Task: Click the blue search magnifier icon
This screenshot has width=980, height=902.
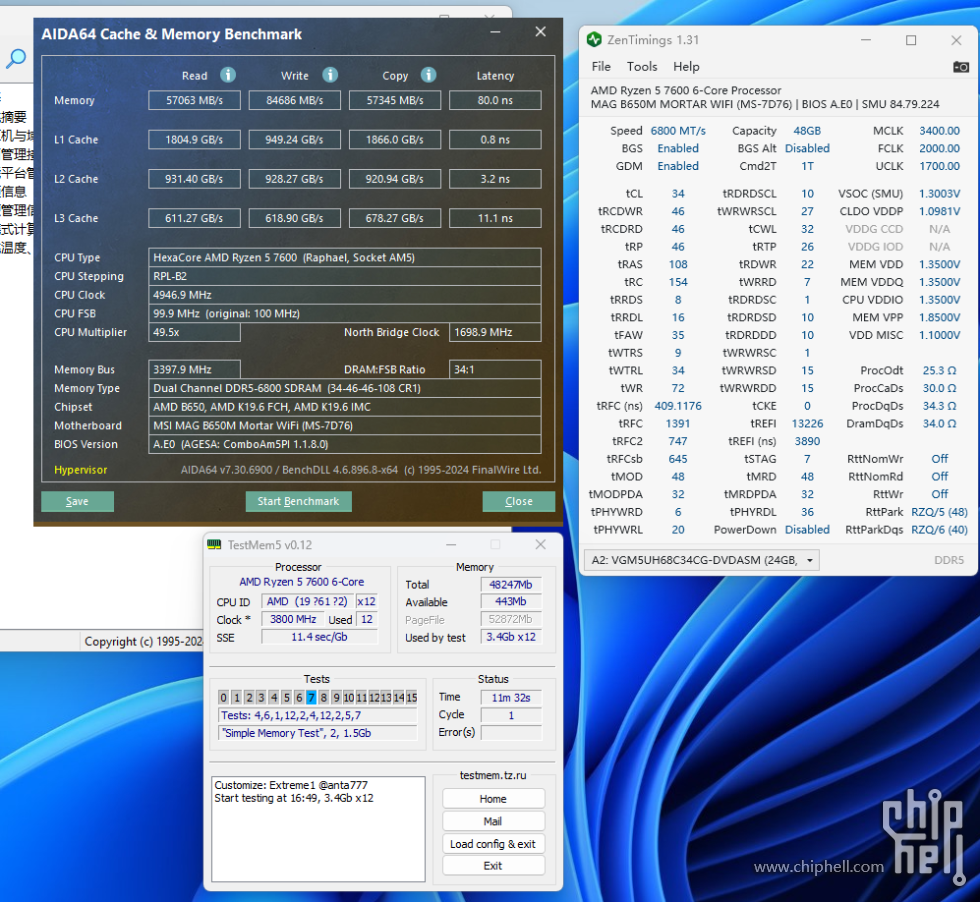Action: pyautogui.click(x=16, y=59)
